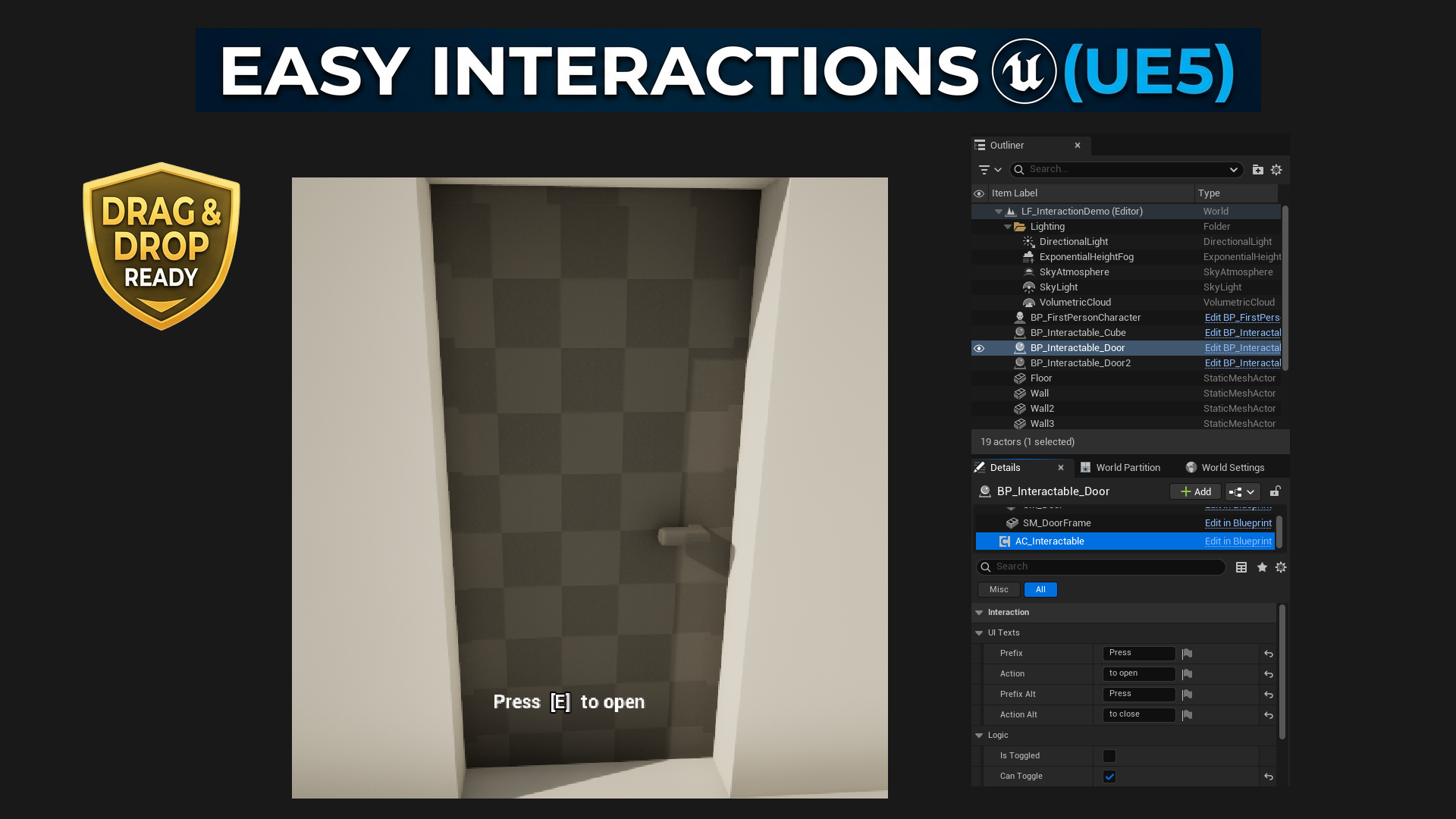Add a component with Add button

[1195, 492]
